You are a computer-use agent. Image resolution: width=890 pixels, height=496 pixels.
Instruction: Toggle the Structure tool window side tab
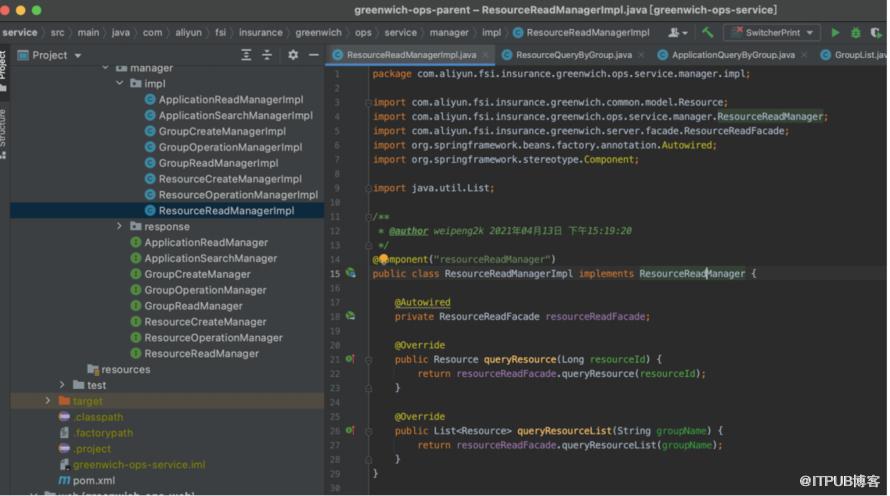(x=3, y=134)
